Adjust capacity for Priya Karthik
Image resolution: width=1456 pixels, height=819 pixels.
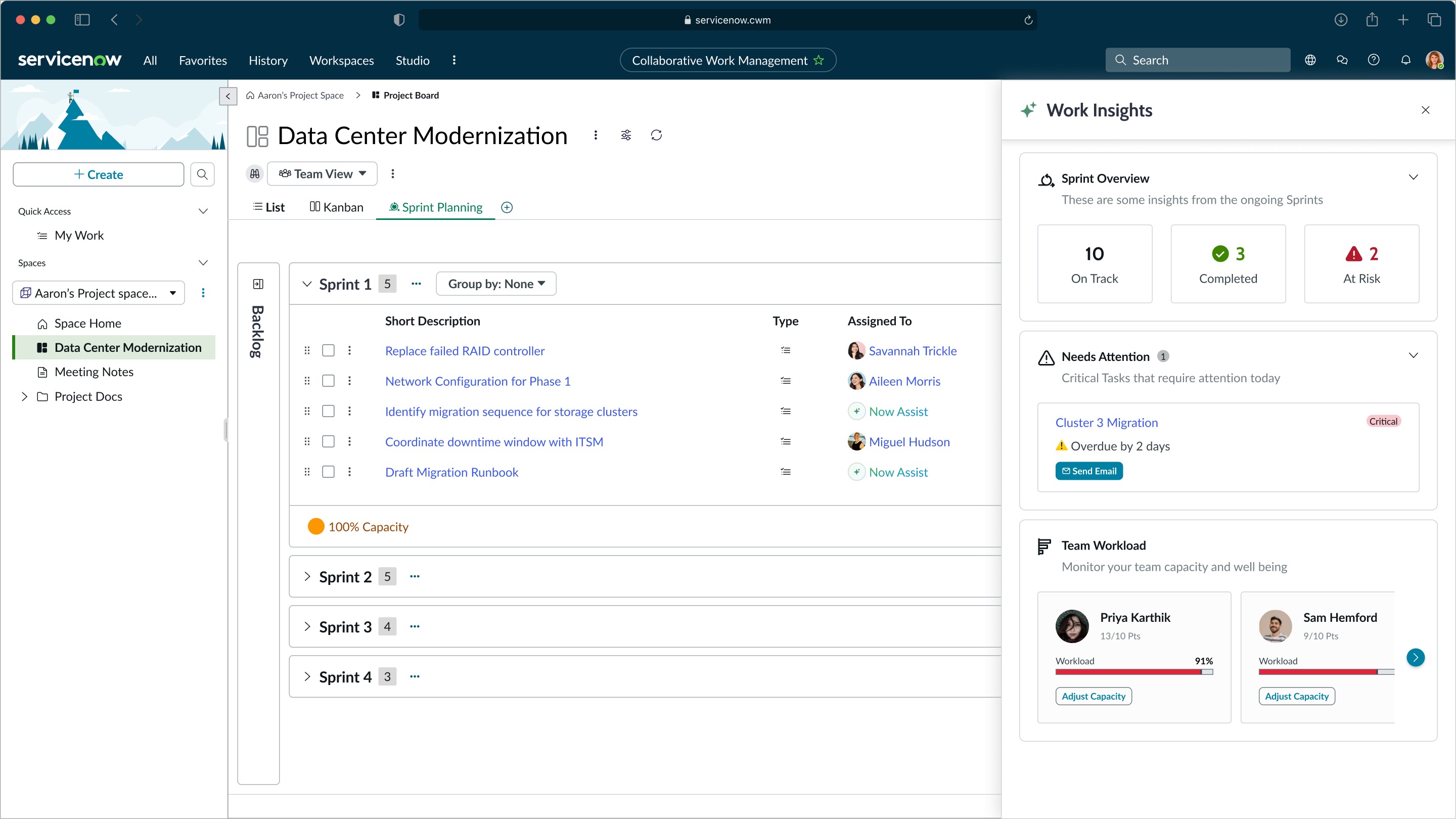(x=1093, y=696)
